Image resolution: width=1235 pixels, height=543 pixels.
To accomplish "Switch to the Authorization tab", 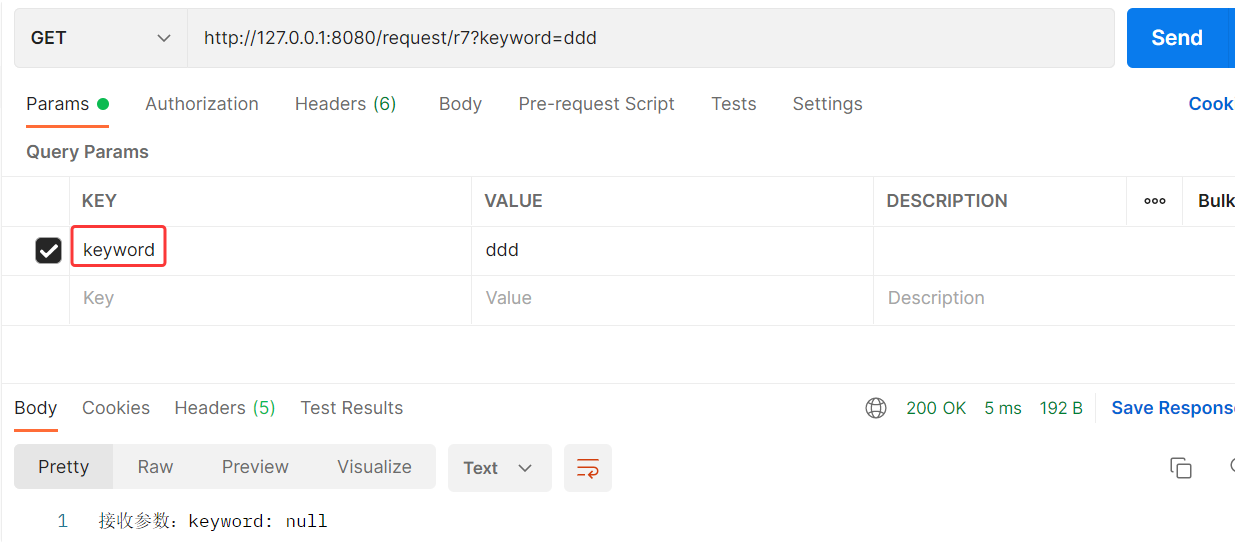I will (x=202, y=104).
